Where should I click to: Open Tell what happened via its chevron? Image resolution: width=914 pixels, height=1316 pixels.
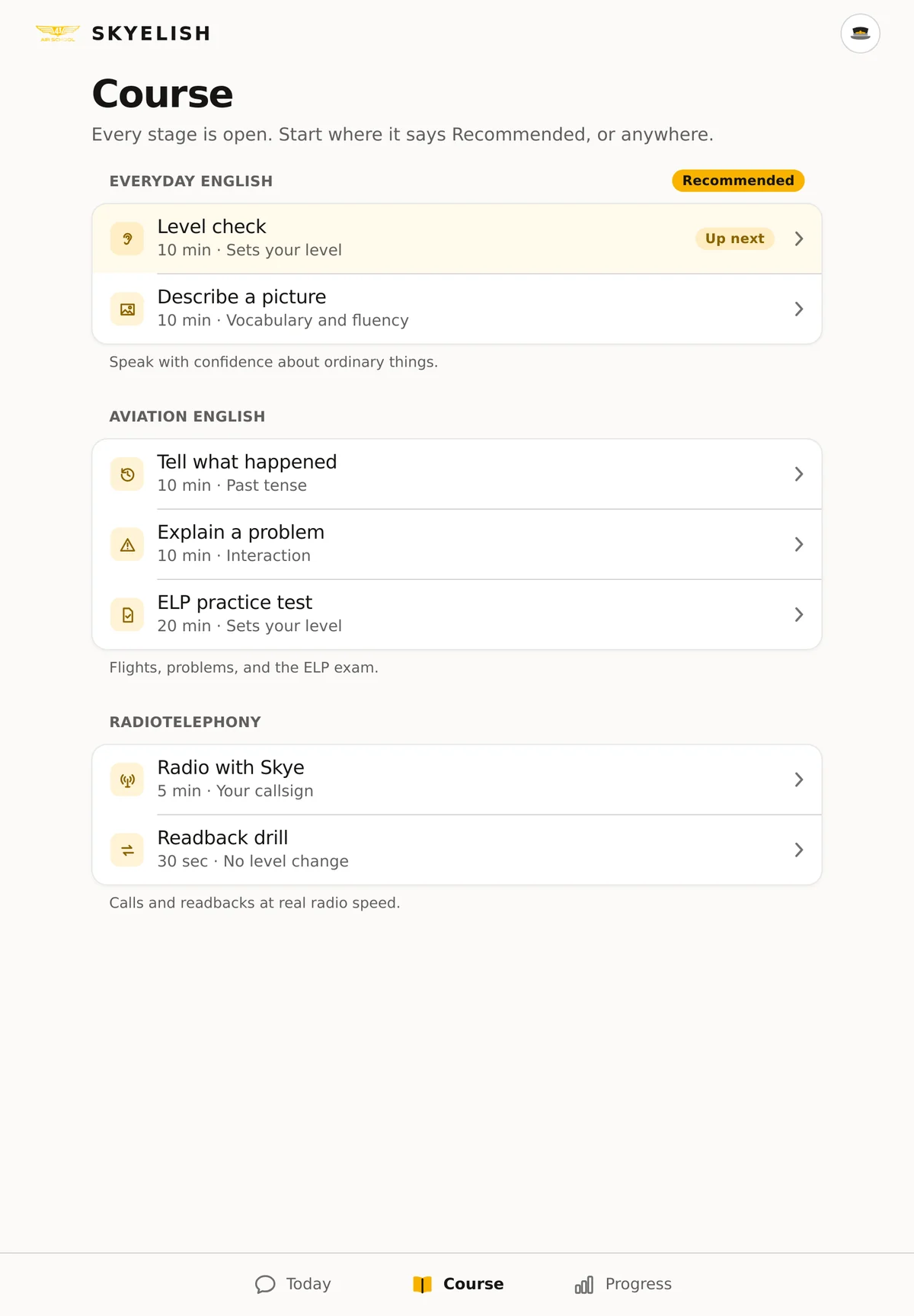pos(798,474)
